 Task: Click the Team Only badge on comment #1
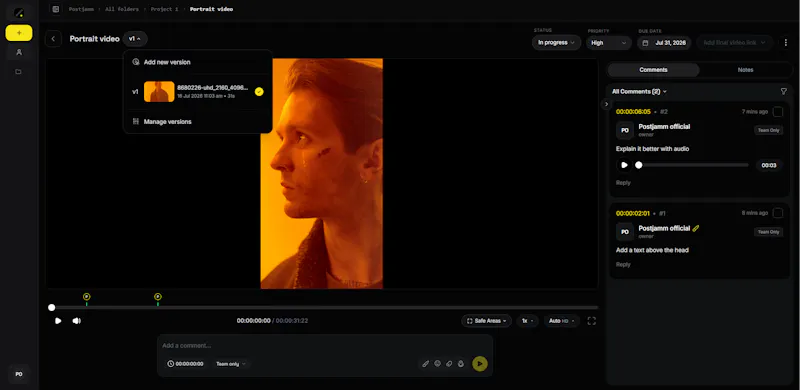coord(768,232)
